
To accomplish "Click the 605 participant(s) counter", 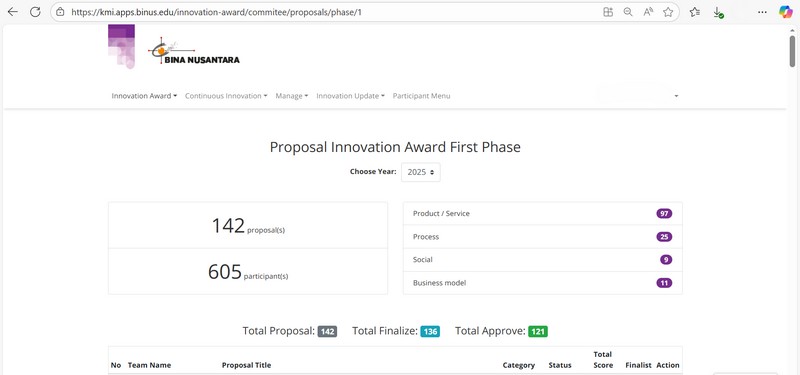I will click(x=248, y=272).
